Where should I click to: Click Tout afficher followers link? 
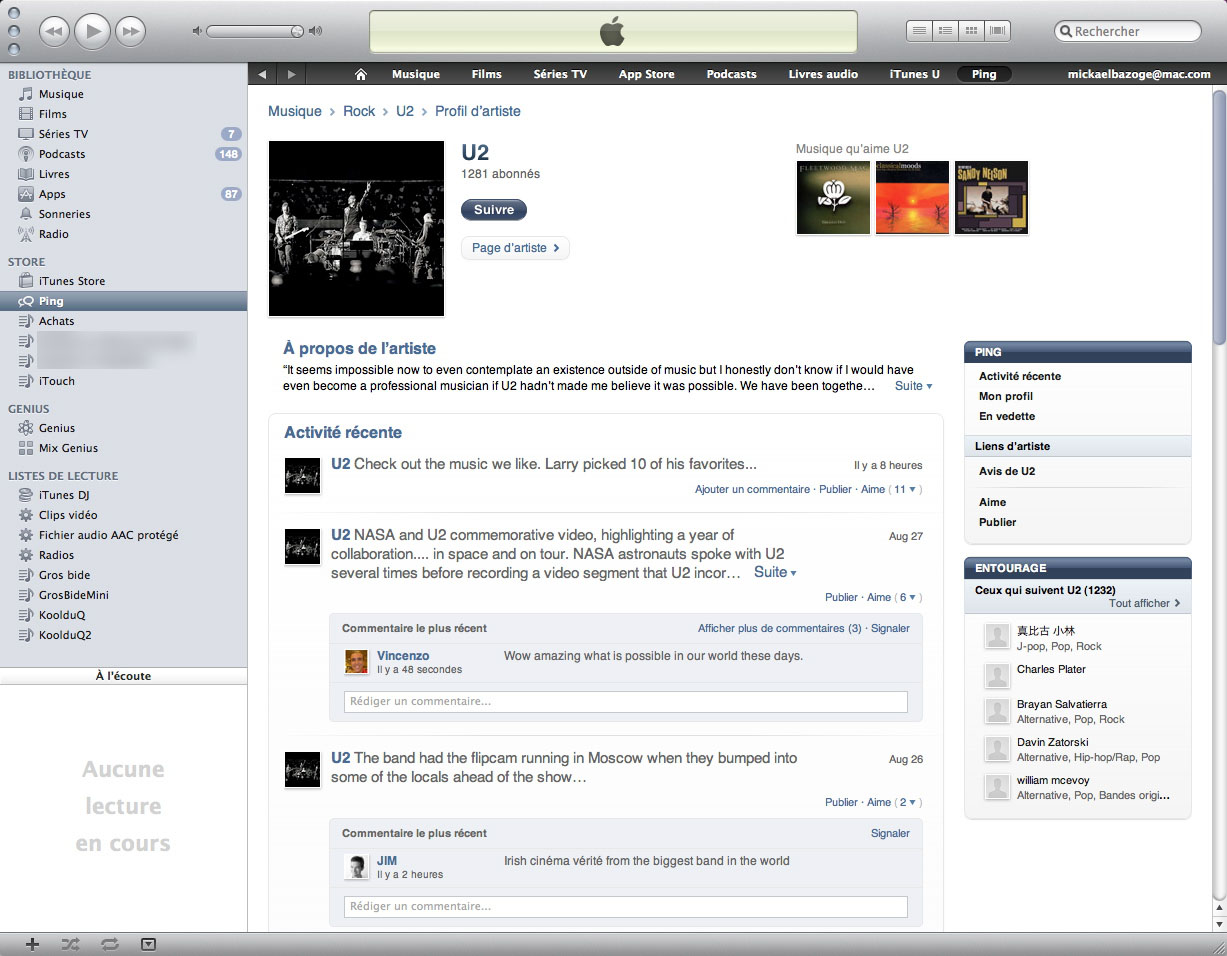pos(1145,603)
